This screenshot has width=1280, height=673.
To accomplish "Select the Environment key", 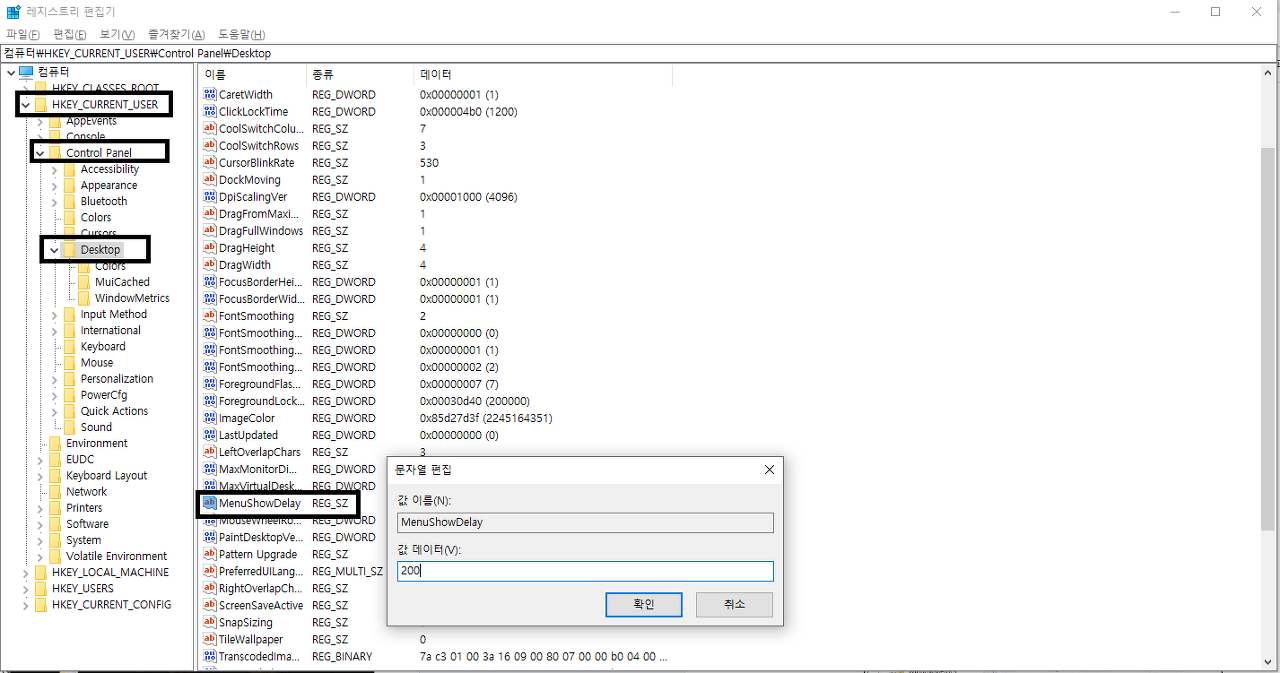I will pos(97,443).
